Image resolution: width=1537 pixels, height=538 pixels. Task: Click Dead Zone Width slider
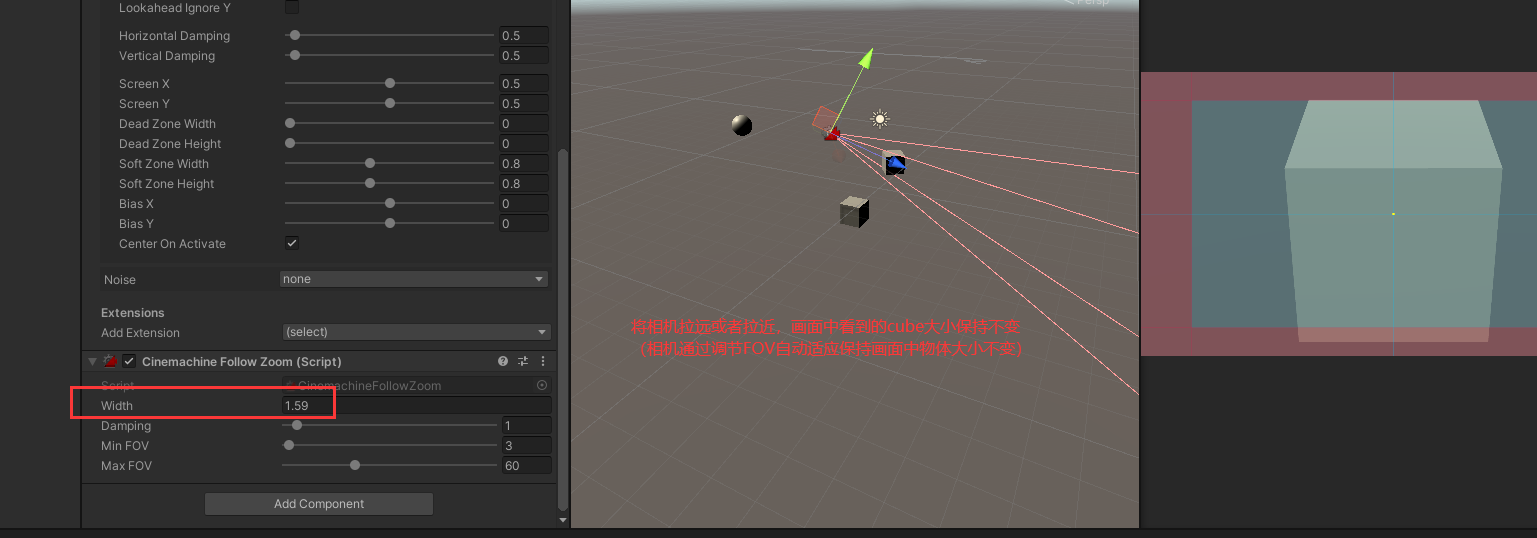point(390,123)
